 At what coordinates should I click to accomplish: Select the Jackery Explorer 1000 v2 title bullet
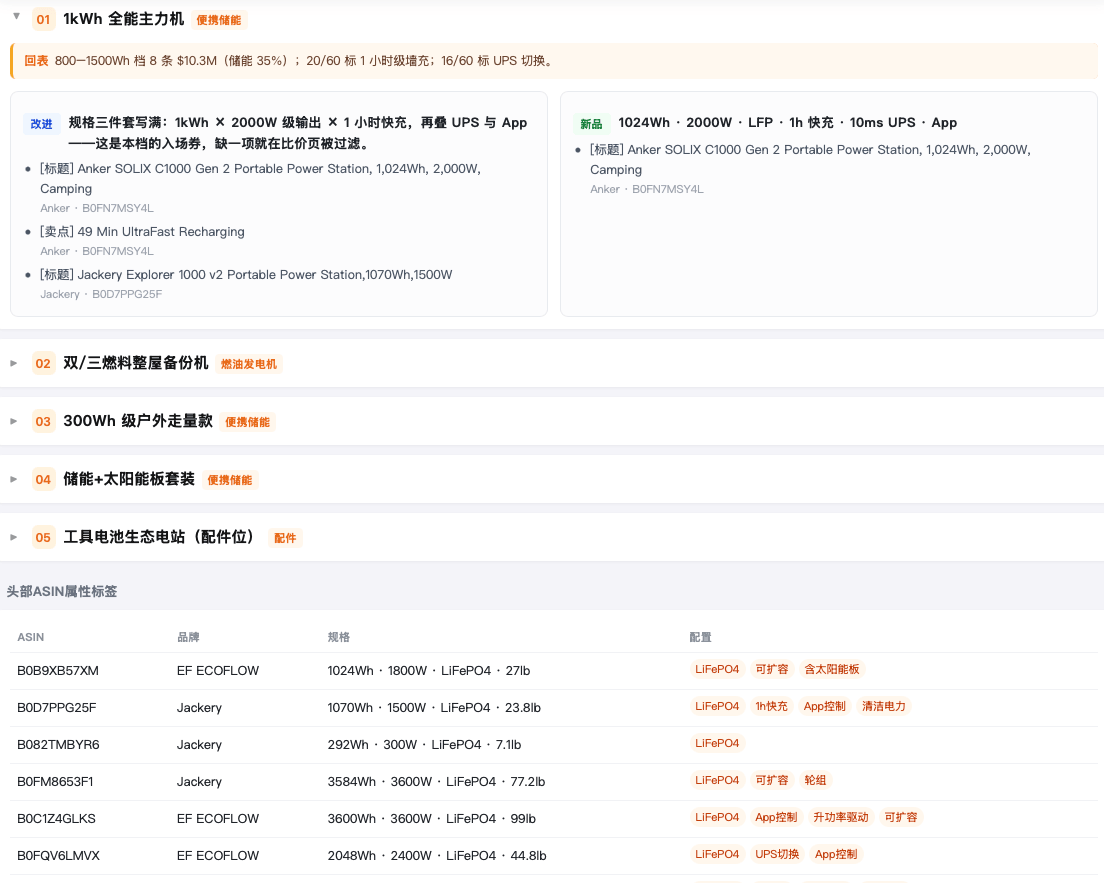(x=246, y=275)
